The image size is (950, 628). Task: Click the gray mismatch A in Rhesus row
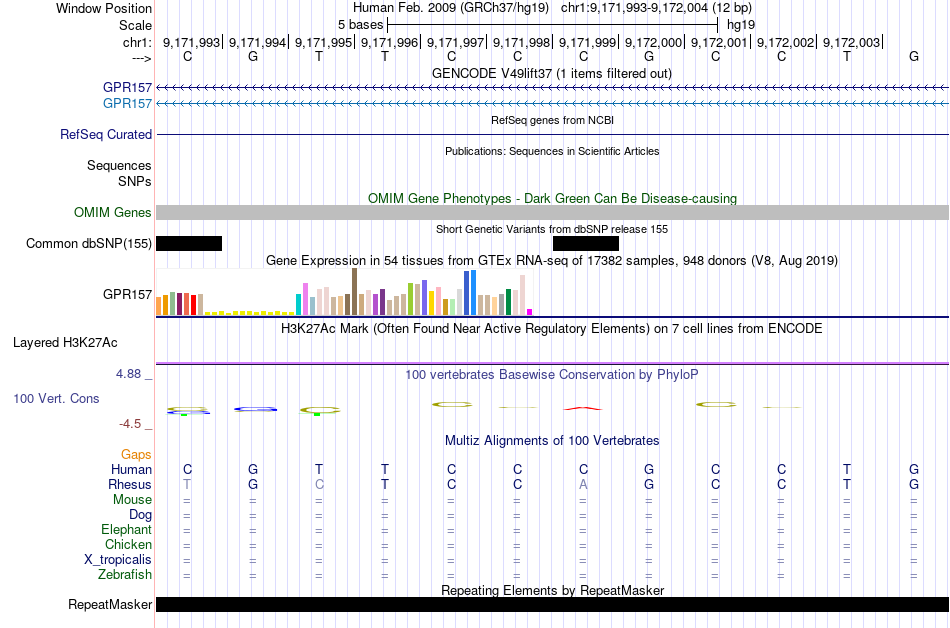(583, 484)
